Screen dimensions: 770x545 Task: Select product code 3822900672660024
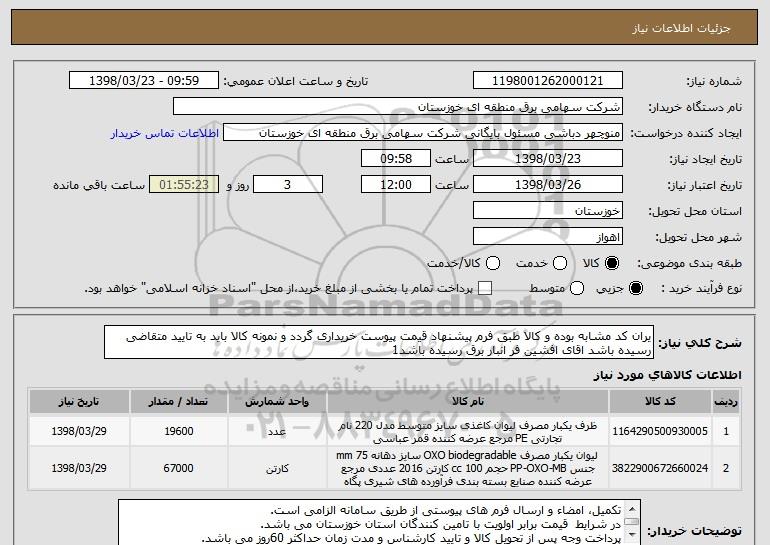point(660,468)
